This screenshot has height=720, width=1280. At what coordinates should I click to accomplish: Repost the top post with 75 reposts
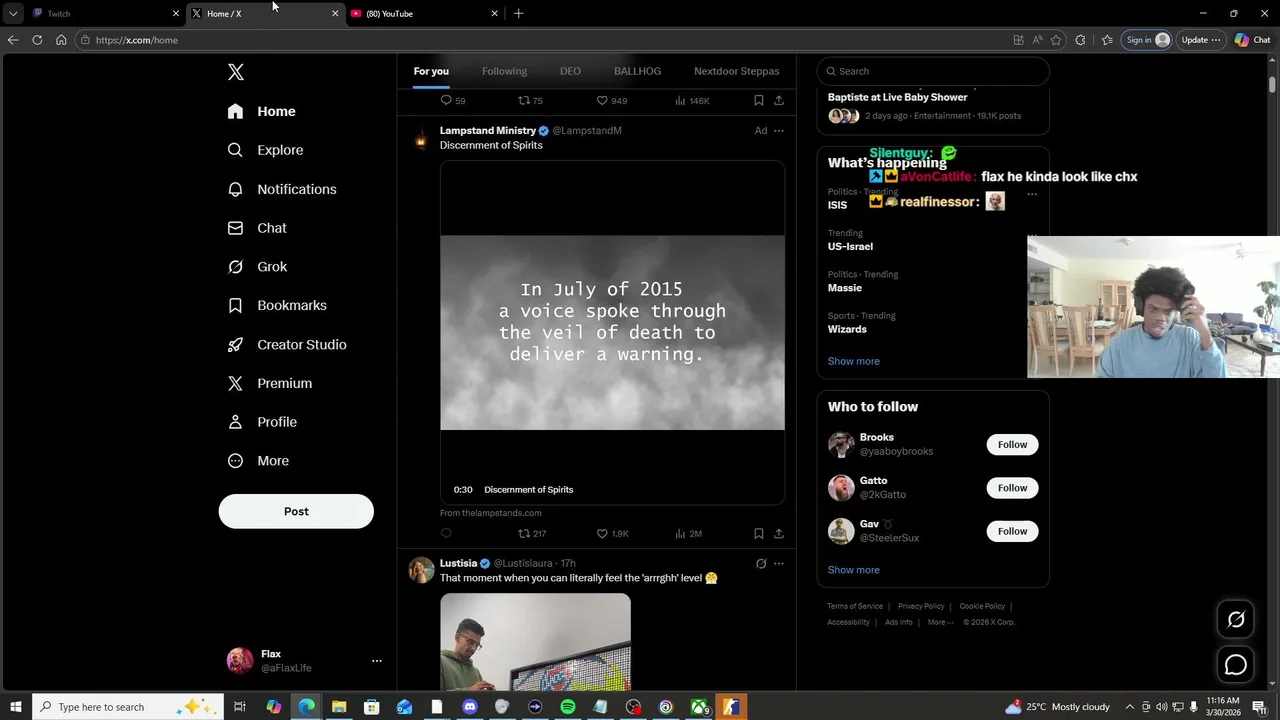coord(530,101)
